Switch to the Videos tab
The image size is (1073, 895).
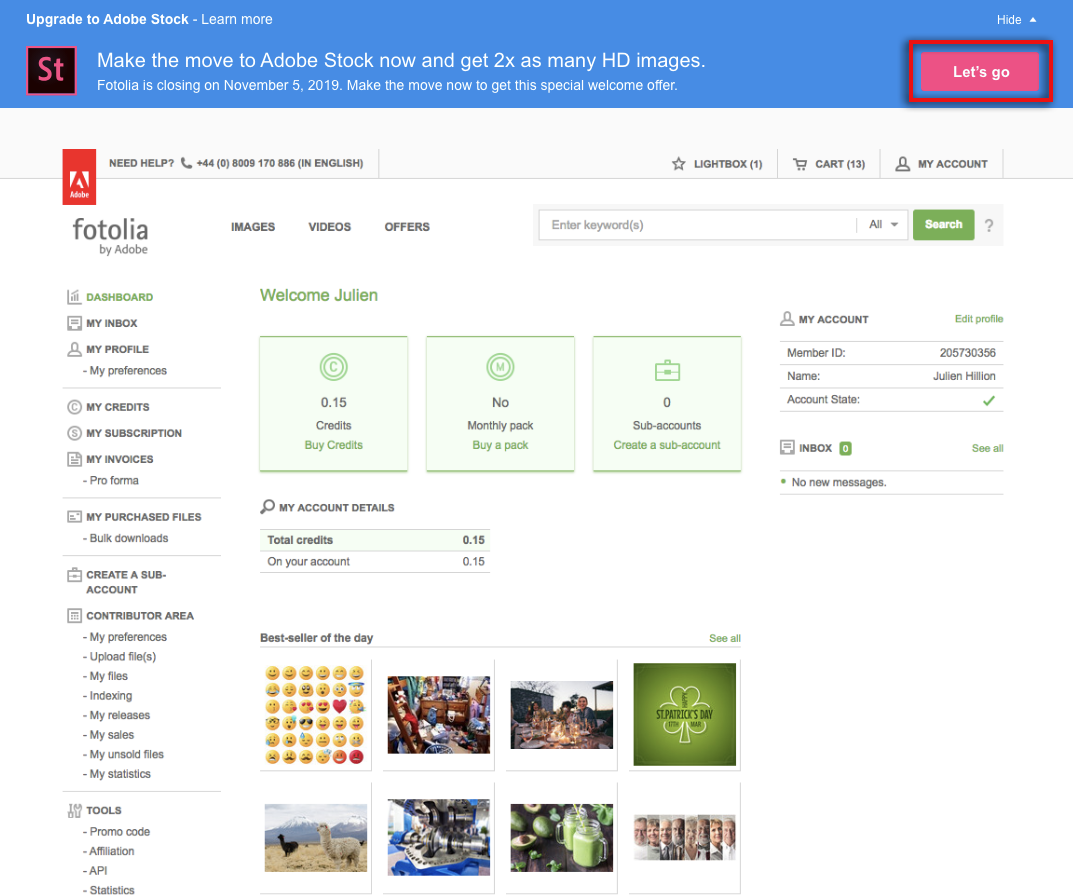(329, 227)
